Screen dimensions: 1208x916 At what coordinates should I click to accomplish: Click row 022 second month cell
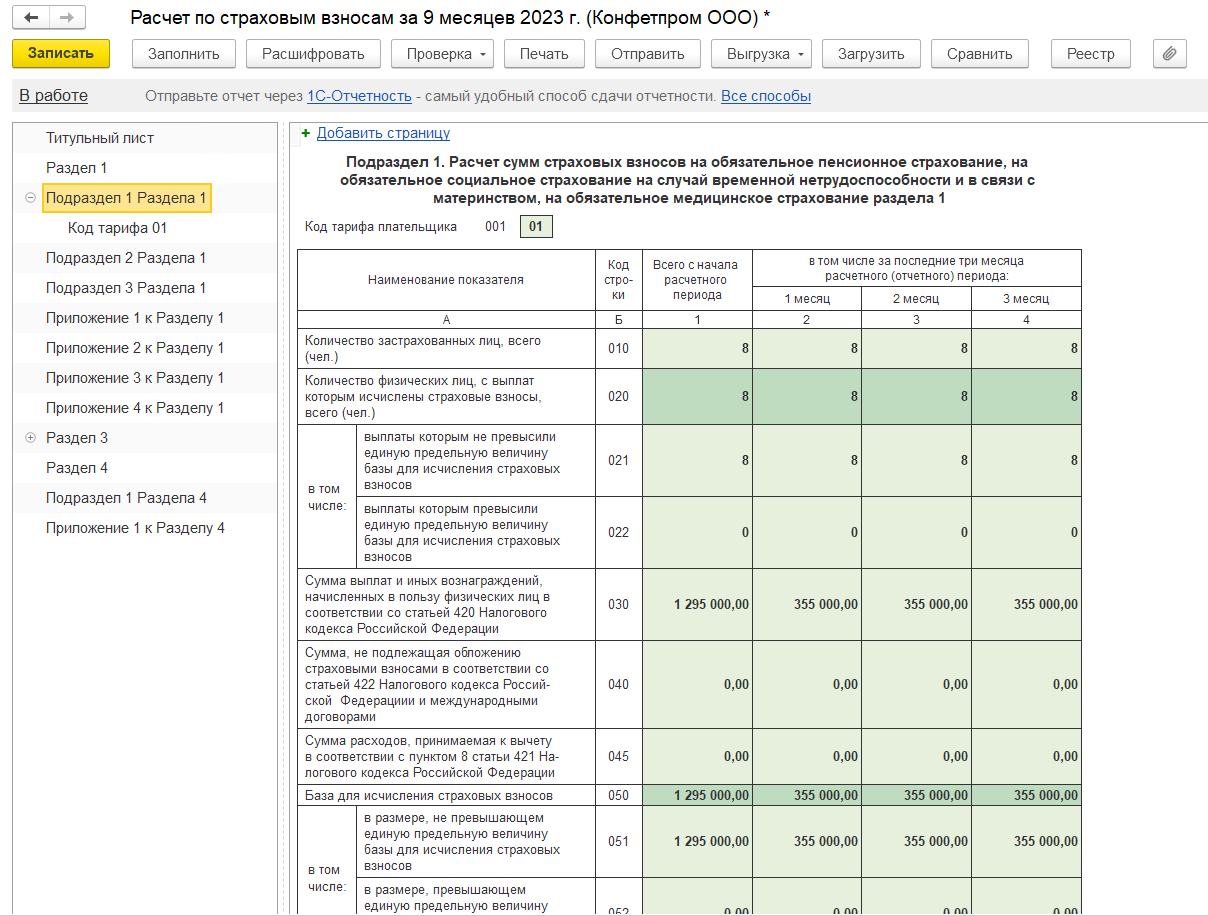[916, 533]
